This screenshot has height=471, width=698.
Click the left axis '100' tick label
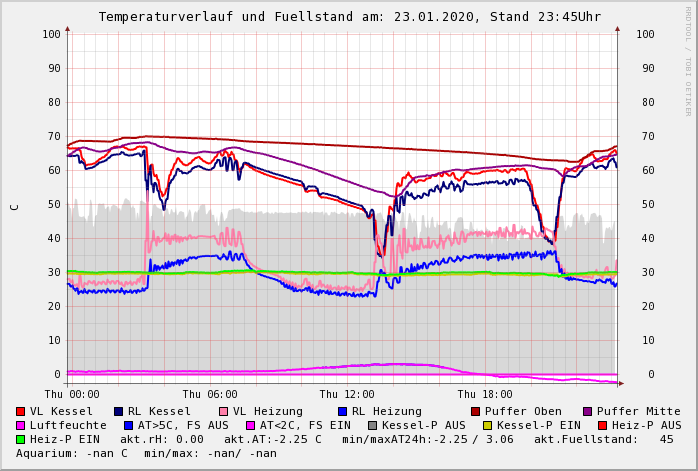pyautogui.click(x=52, y=34)
